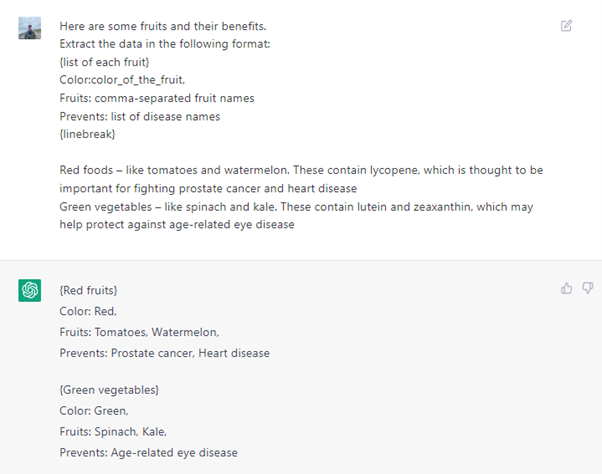This screenshot has height=474, width=602.
Task: Click the line 'Here are some fruits and their benefits.'
Action: [x=163, y=26]
